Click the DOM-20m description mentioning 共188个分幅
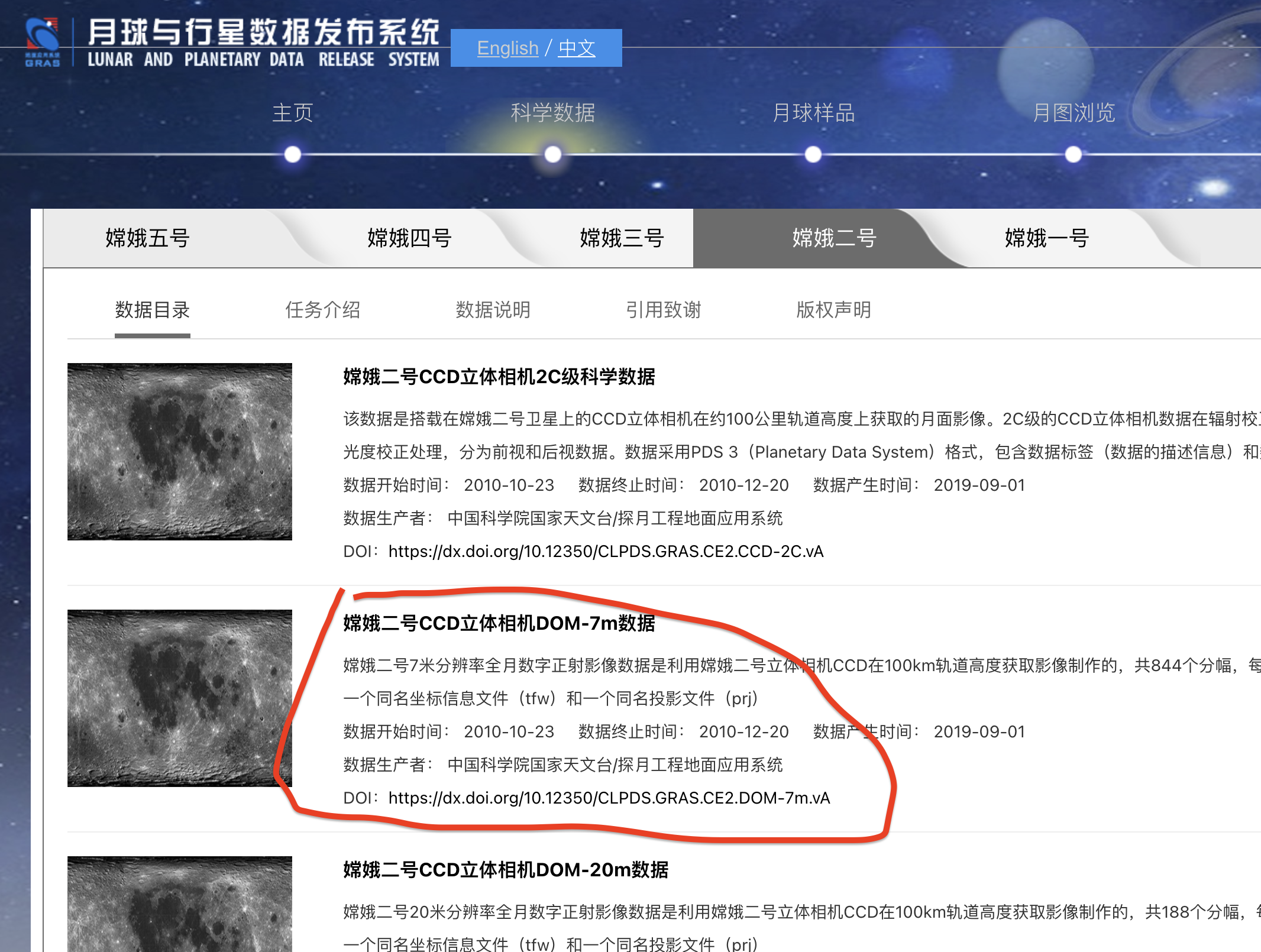The image size is (1261, 952). click(802, 912)
